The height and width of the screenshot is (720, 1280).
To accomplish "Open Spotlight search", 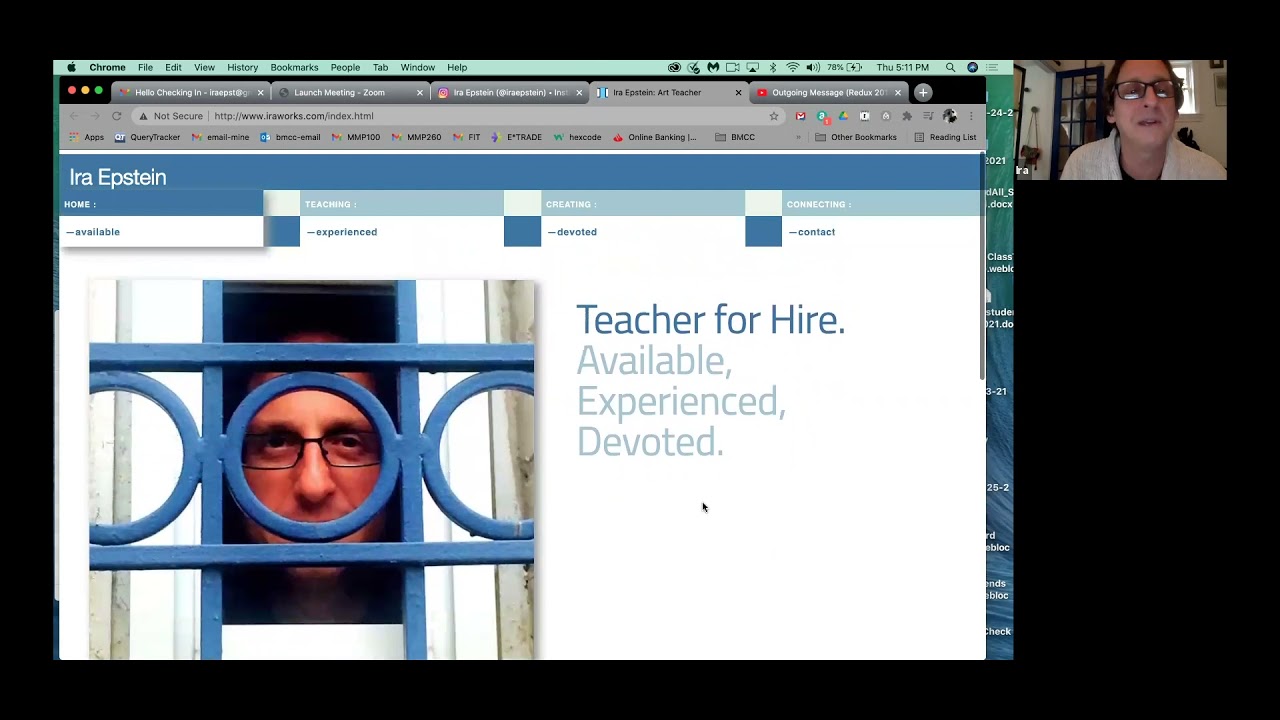I will click(950, 68).
